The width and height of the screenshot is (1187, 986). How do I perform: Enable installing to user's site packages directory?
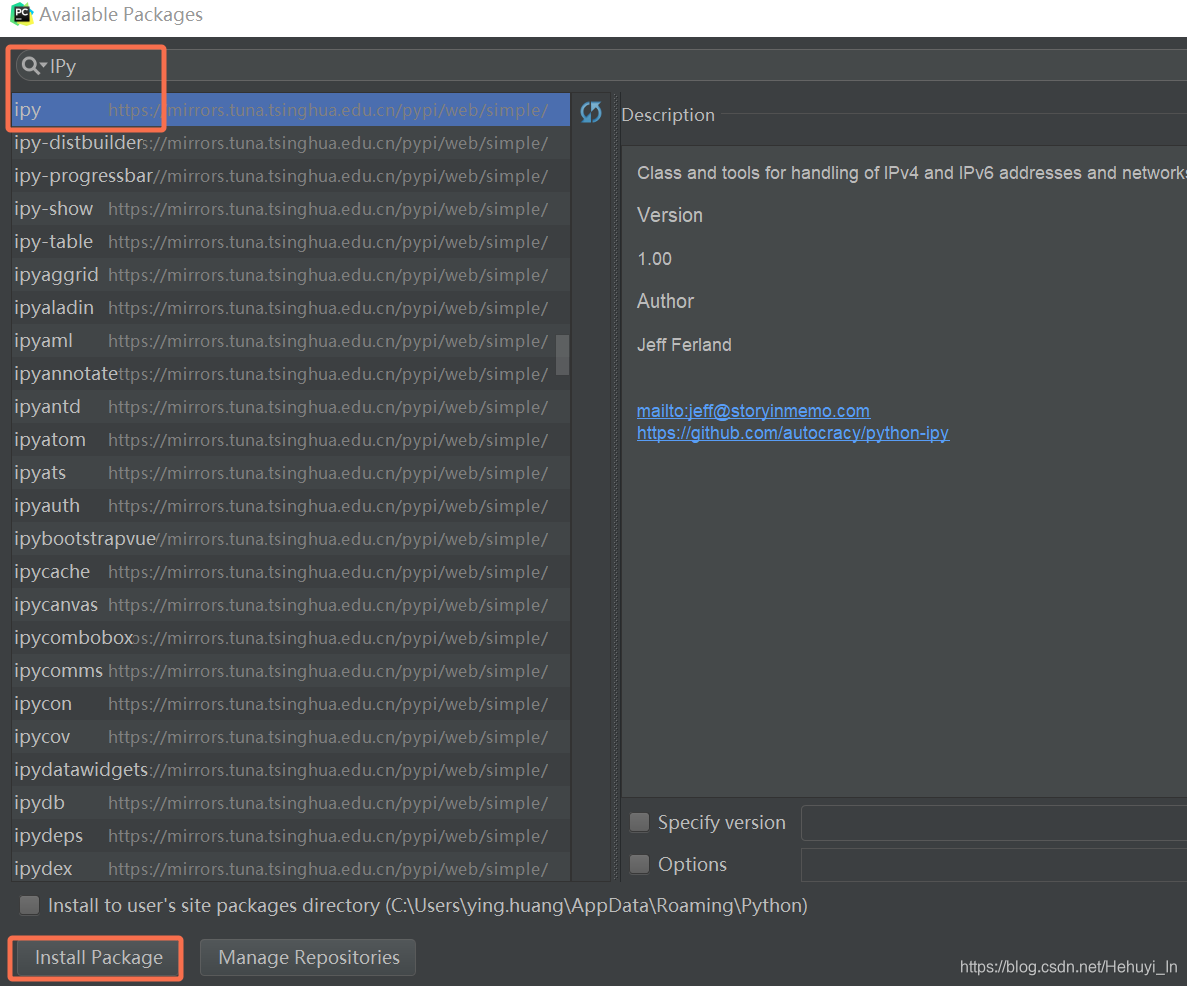(29, 905)
